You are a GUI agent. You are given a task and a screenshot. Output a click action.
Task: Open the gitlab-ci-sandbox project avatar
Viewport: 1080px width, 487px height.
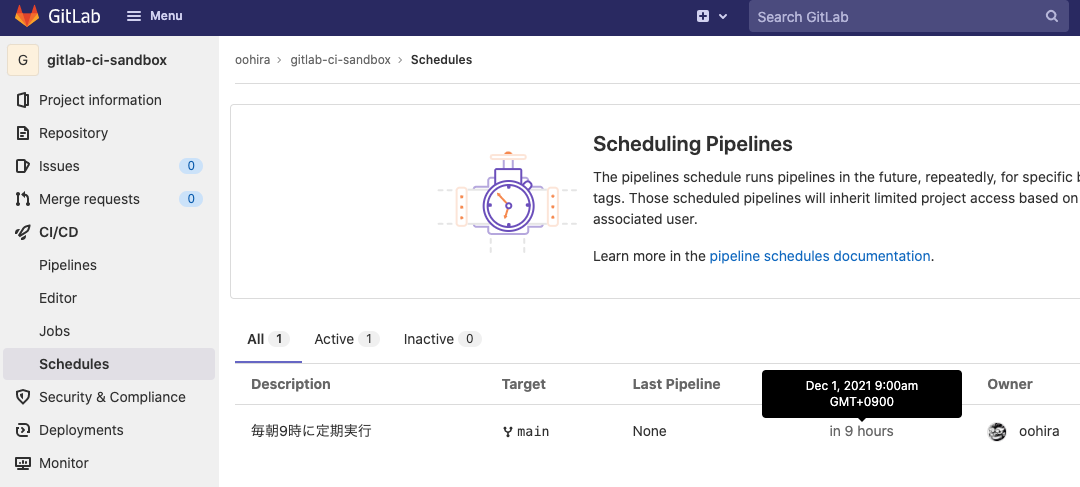[x=23, y=60]
